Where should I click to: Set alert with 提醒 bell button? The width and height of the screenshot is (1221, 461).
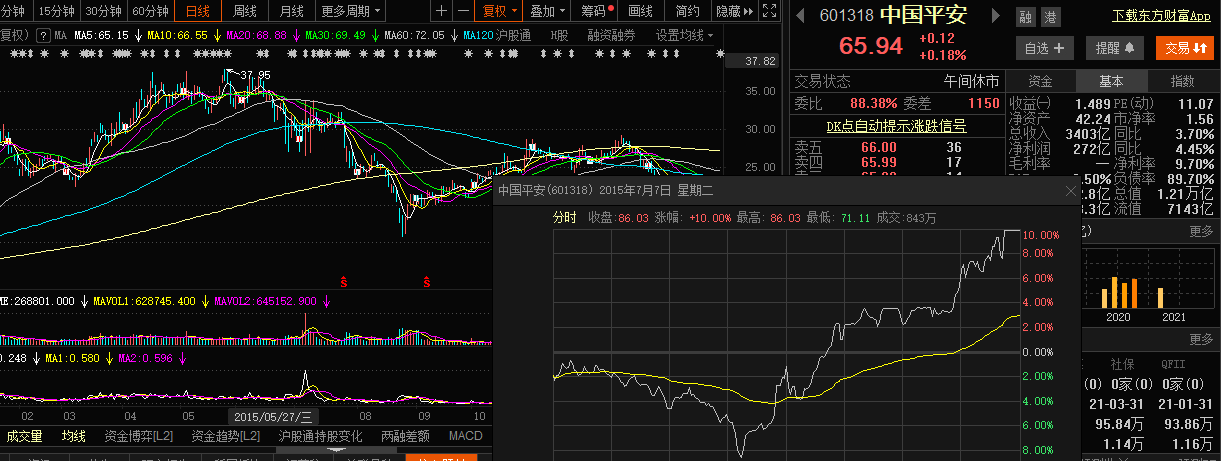1114,47
